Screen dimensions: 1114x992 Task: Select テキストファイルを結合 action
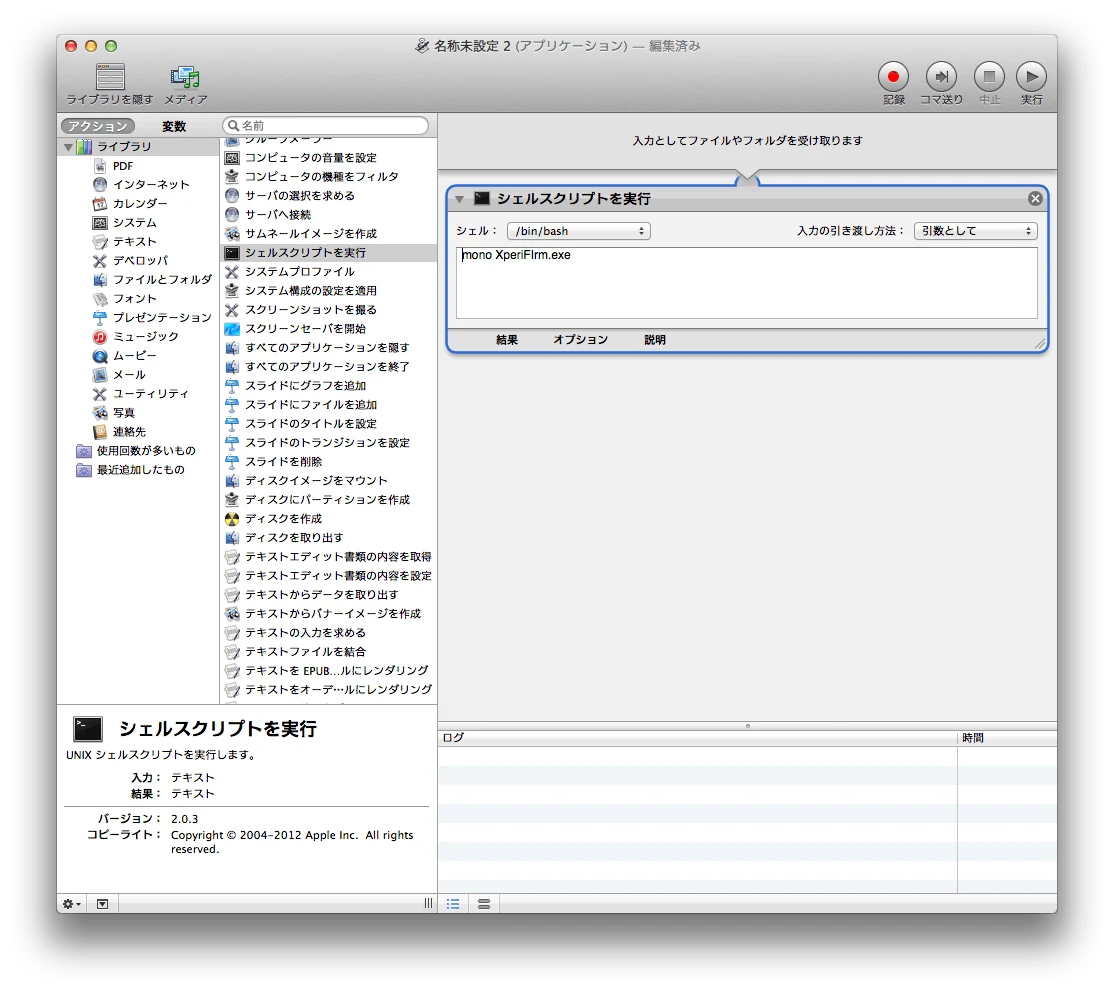point(305,652)
